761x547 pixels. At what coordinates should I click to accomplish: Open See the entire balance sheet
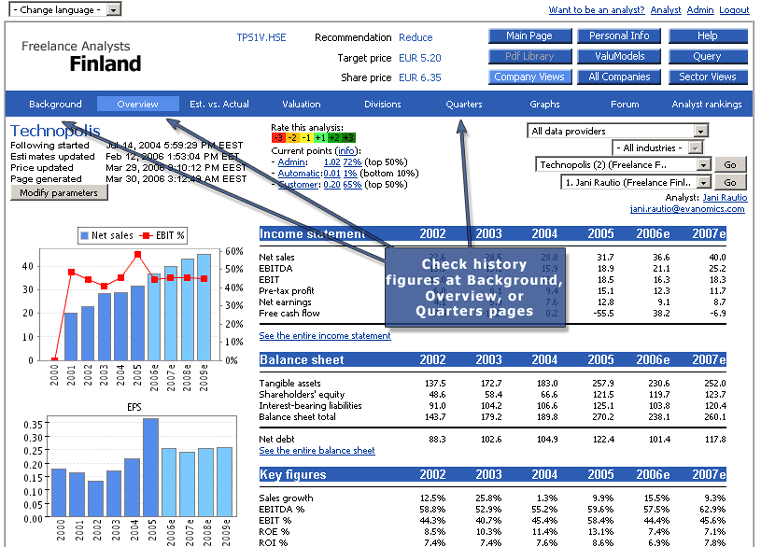pyautogui.click(x=317, y=450)
